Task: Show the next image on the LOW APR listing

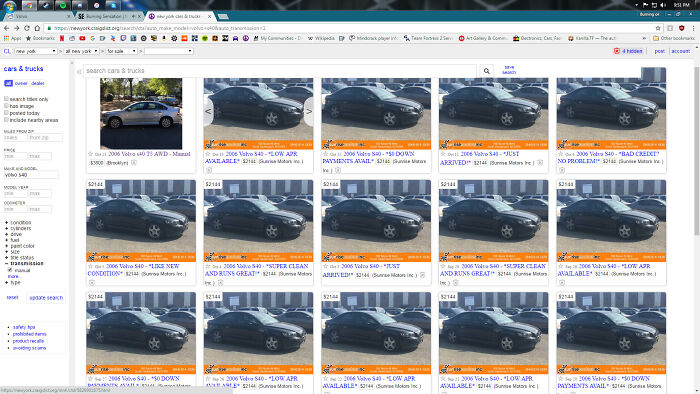Action: 308,112
